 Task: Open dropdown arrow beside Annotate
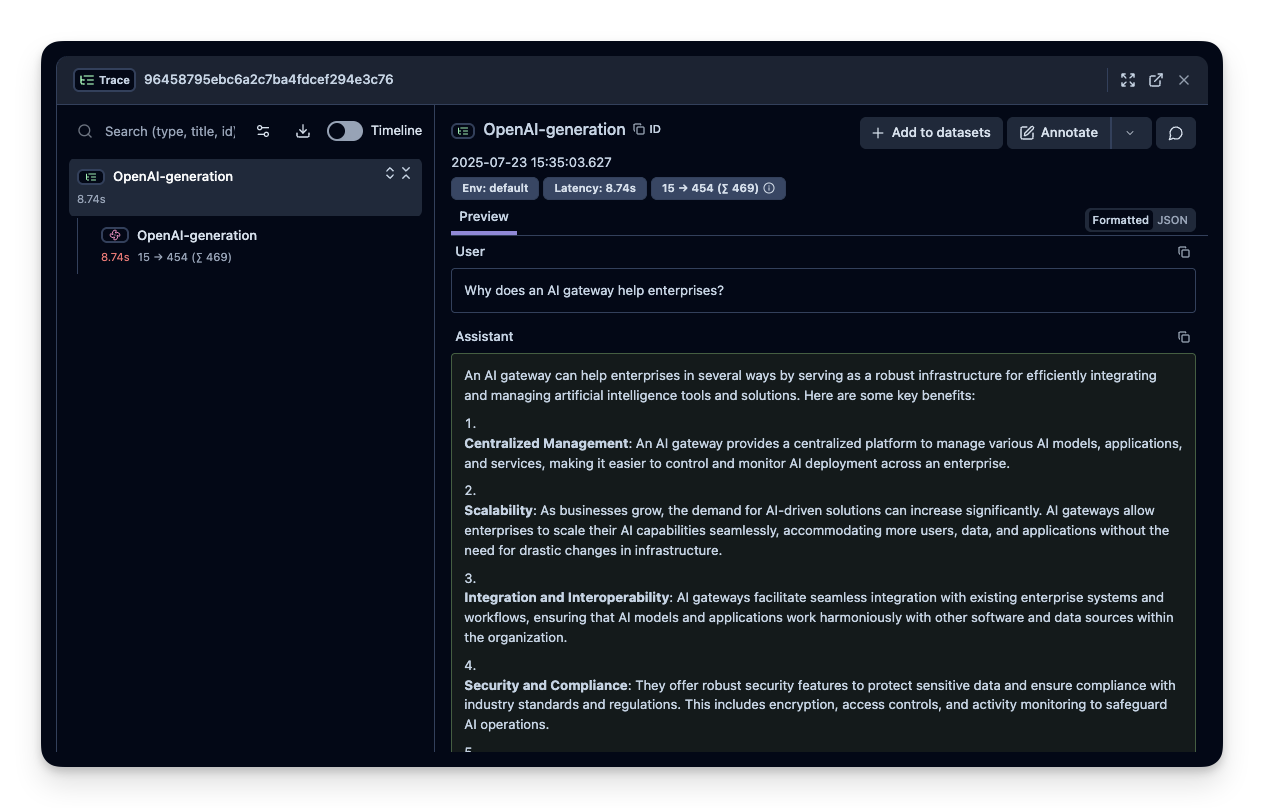click(x=1130, y=133)
